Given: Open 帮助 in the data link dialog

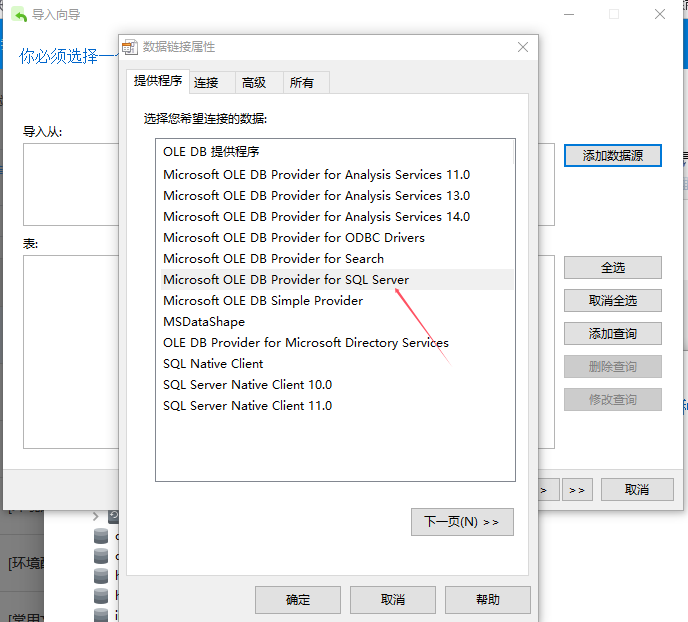Looking at the screenshot, I should click(x=488, y=600).
